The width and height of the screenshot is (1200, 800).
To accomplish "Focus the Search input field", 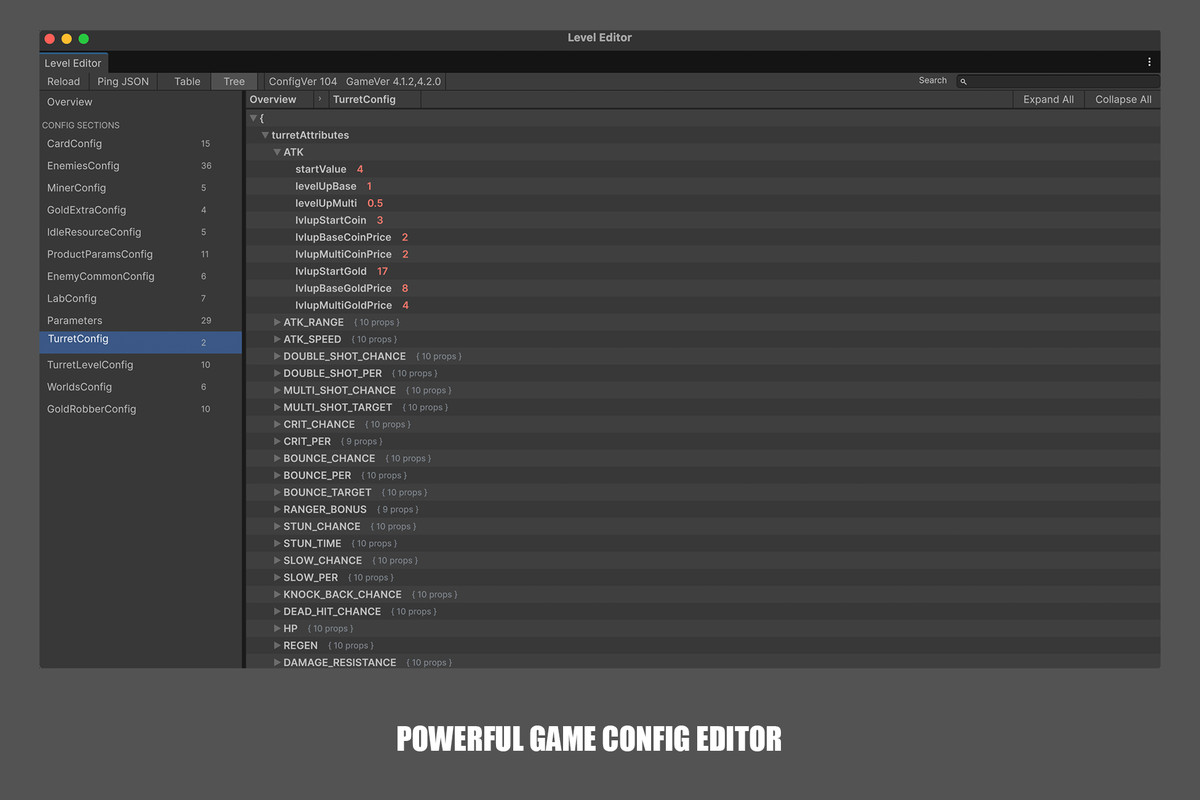I will 1058,82.
